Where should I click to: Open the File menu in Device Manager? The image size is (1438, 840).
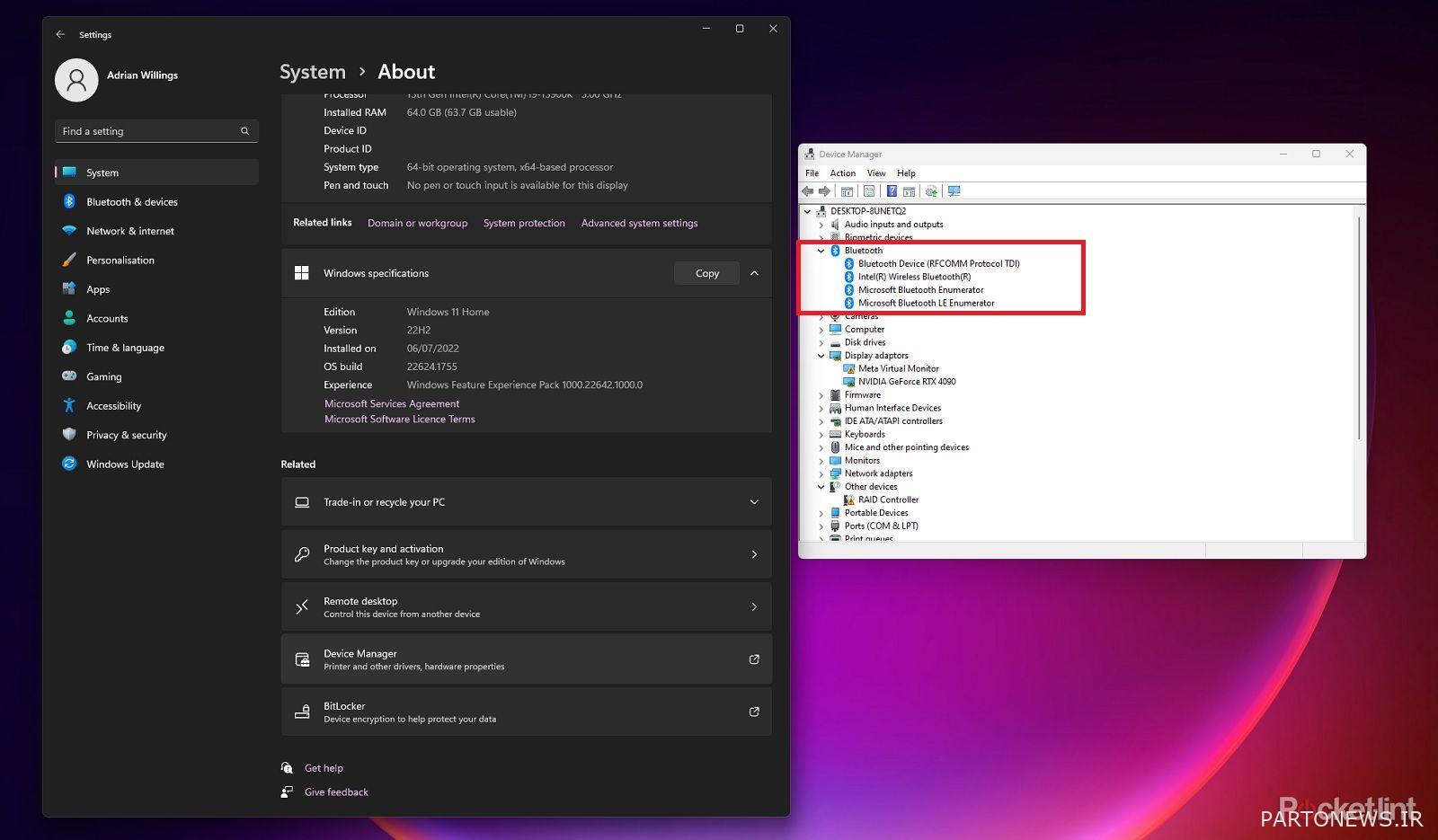(812, 173)
